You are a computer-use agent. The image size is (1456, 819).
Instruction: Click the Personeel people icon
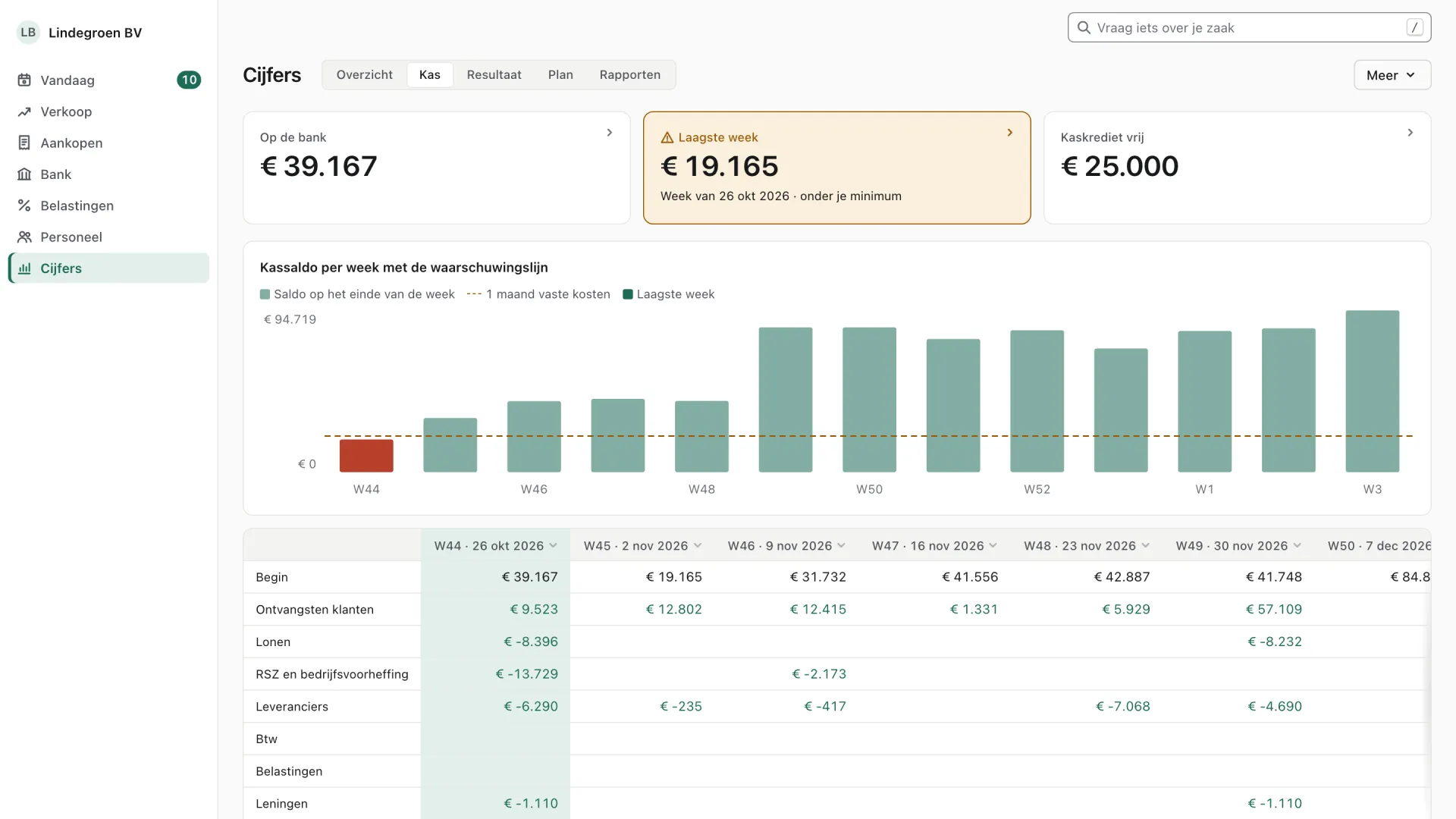[24, 237]
